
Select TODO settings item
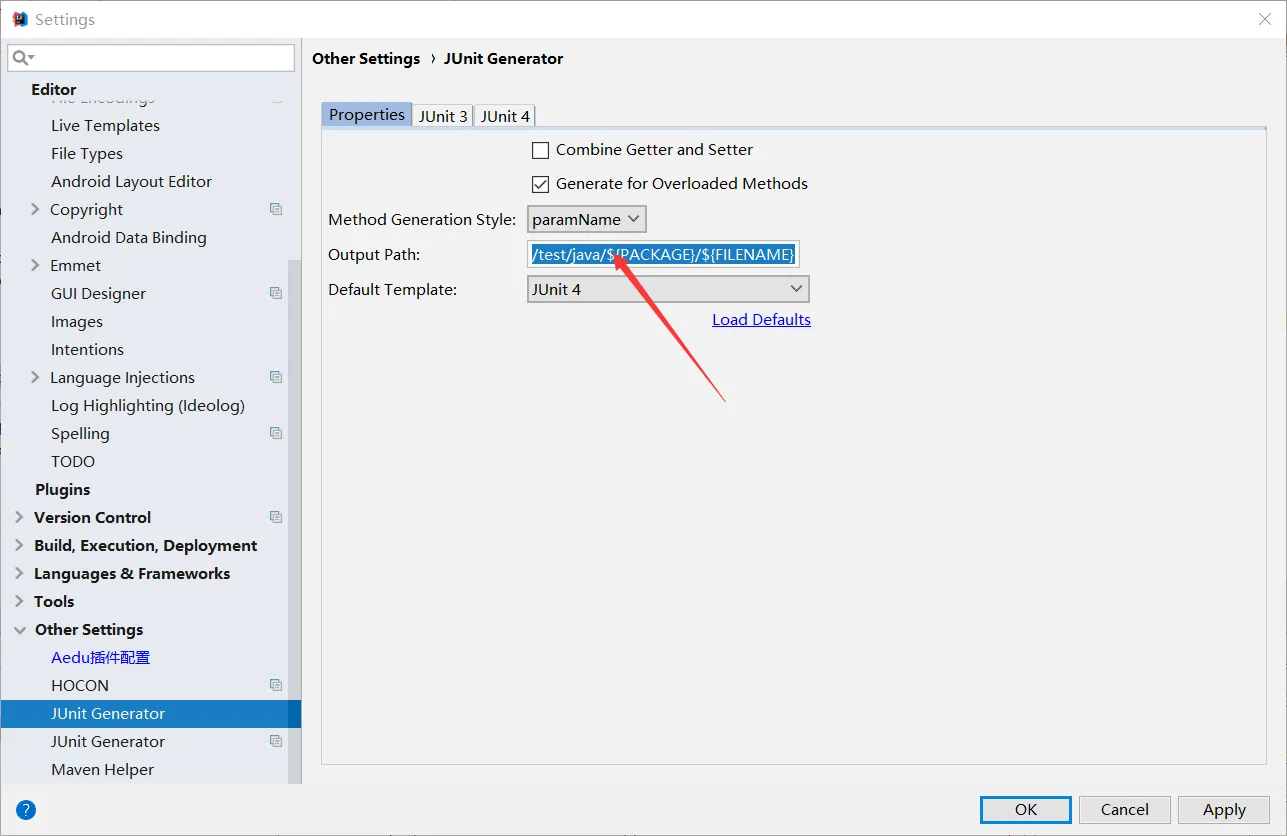click(x=73, y=461)
